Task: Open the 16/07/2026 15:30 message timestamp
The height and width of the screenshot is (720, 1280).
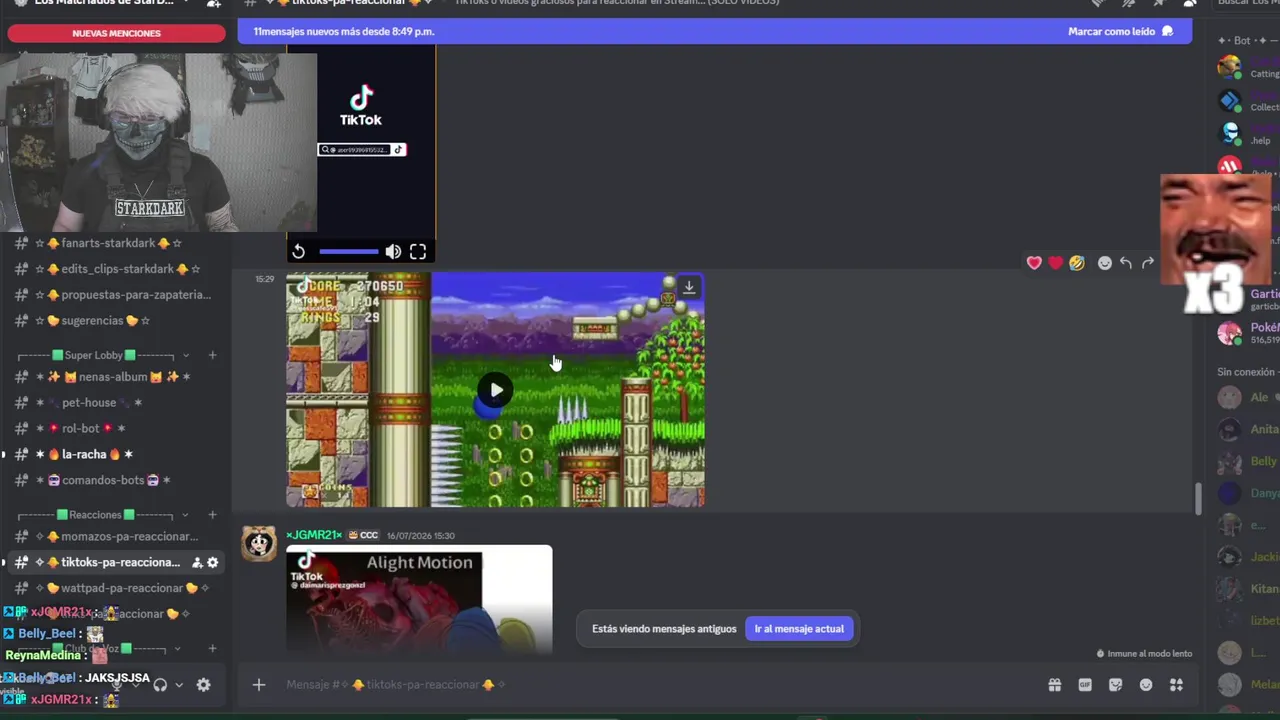Action: pyautogui.click(x=420, y=536)
